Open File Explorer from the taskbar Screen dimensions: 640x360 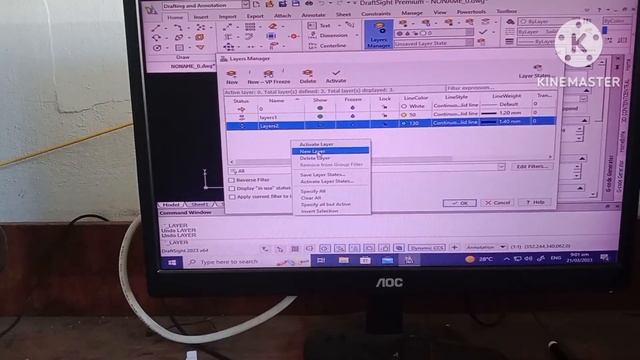tap(344, 260)
